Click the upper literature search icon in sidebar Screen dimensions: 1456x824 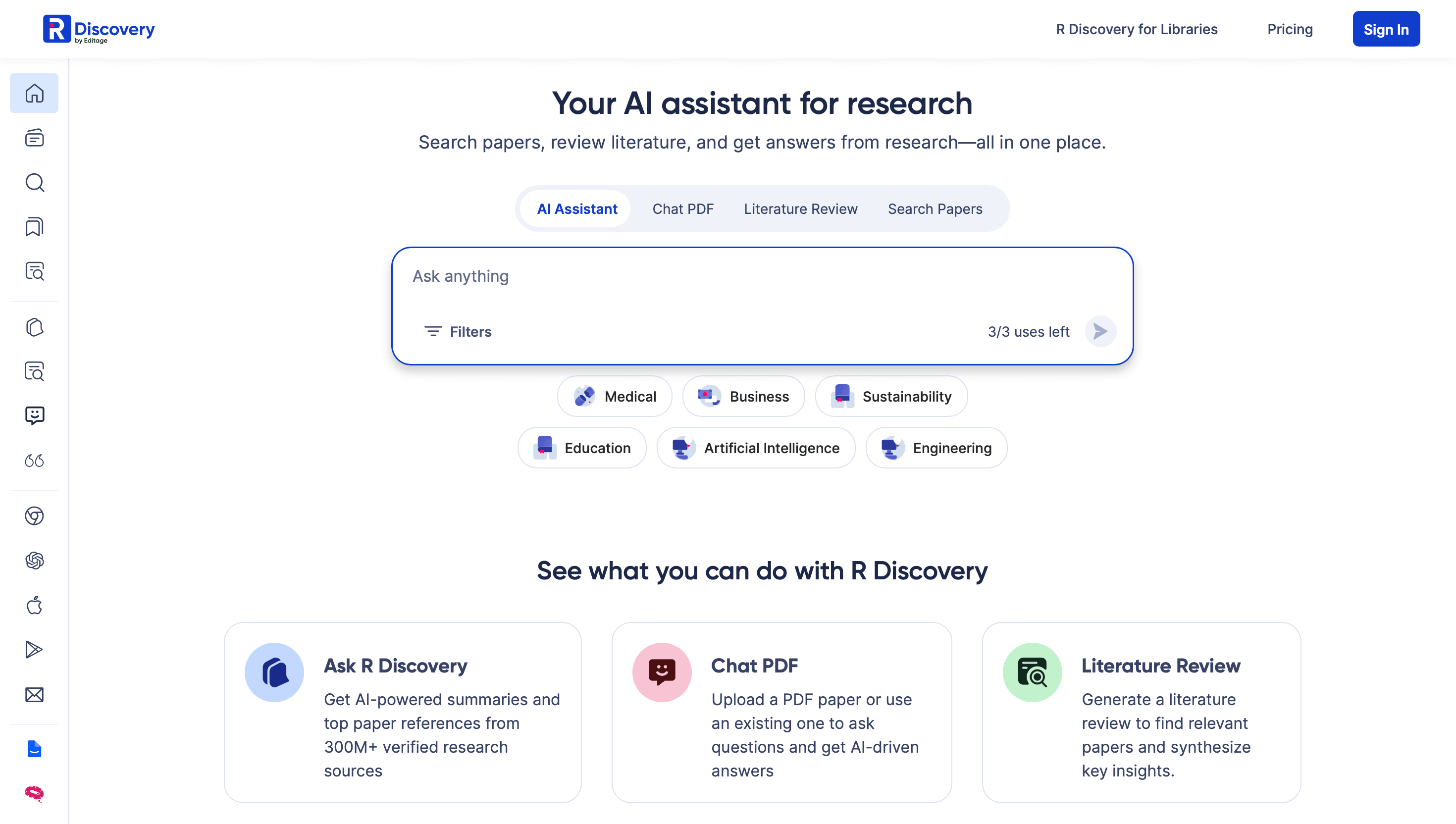34,270
